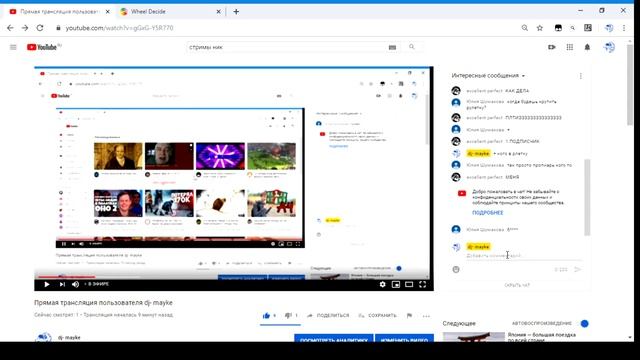
Task: Bookmark this page with the star
Action: click(x=540, y=28)
